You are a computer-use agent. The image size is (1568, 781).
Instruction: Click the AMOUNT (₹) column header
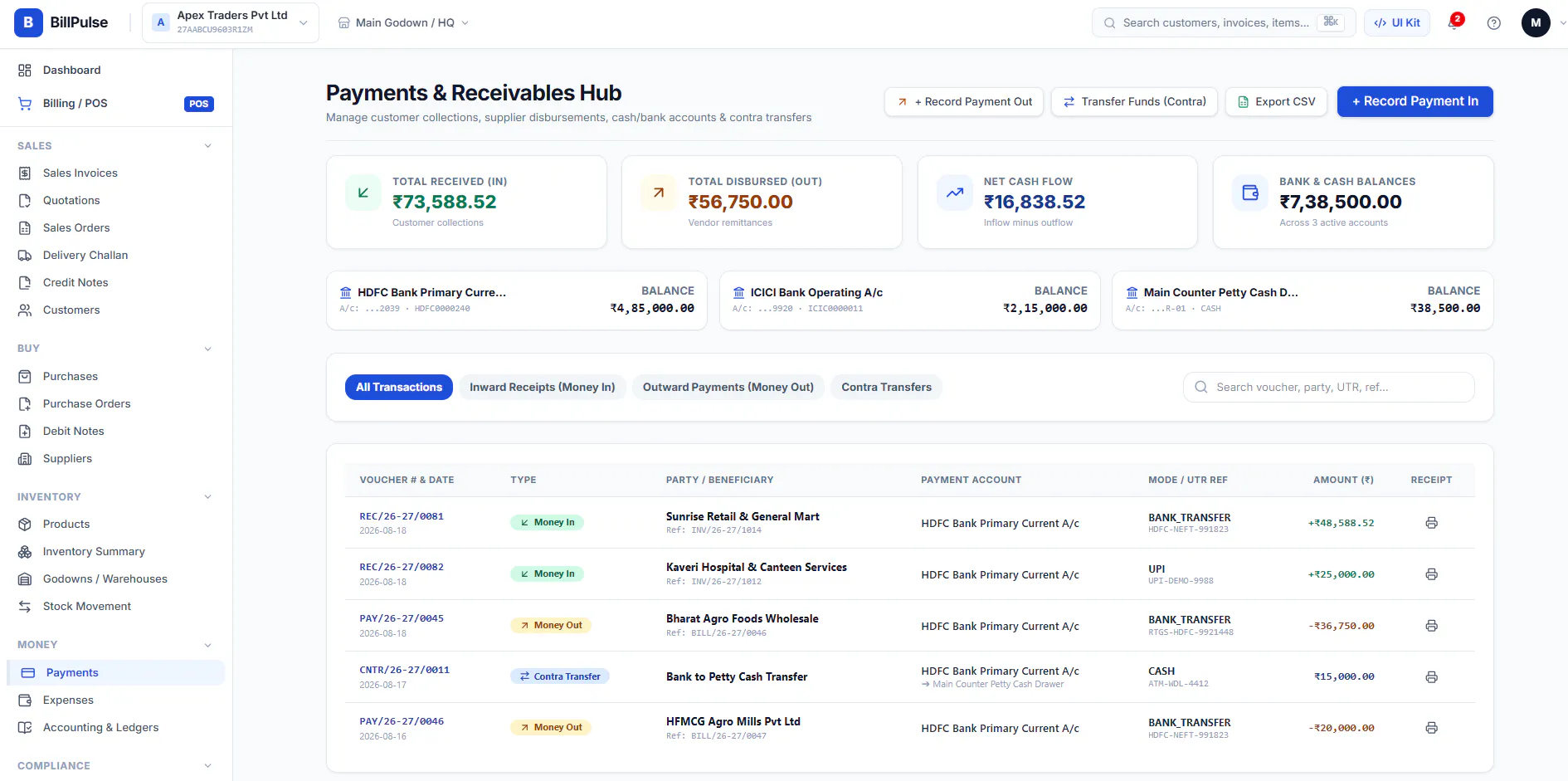(1343, 481)
